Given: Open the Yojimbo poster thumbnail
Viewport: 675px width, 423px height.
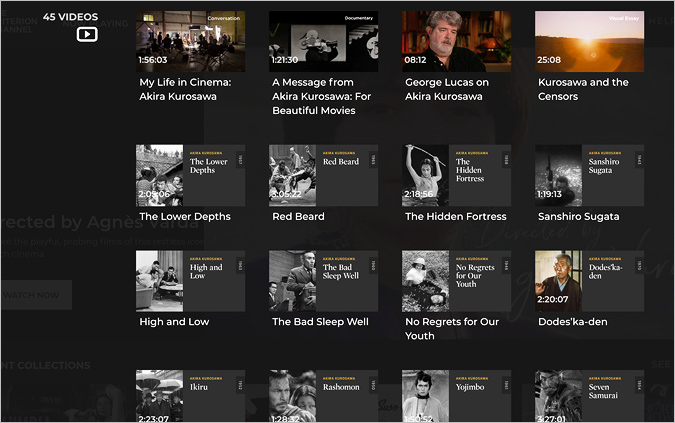Looking at the screenshot, I should (456, 396).
